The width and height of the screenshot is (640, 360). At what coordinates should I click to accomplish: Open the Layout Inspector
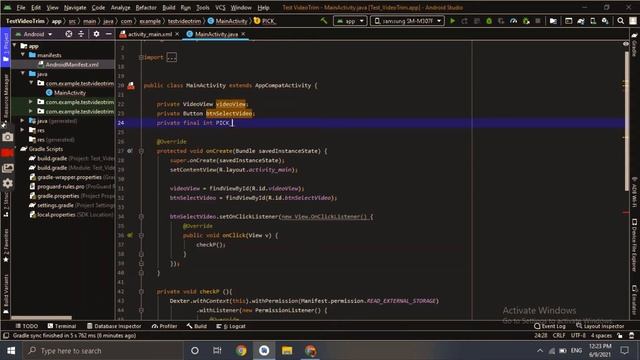[600, 326]
